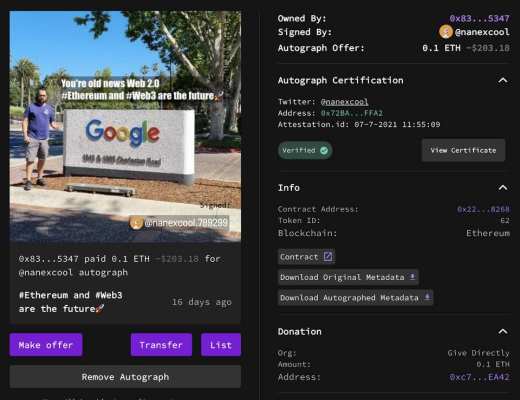Click the View Certificate button
This screenshot has width=520, height=400.
463,150
